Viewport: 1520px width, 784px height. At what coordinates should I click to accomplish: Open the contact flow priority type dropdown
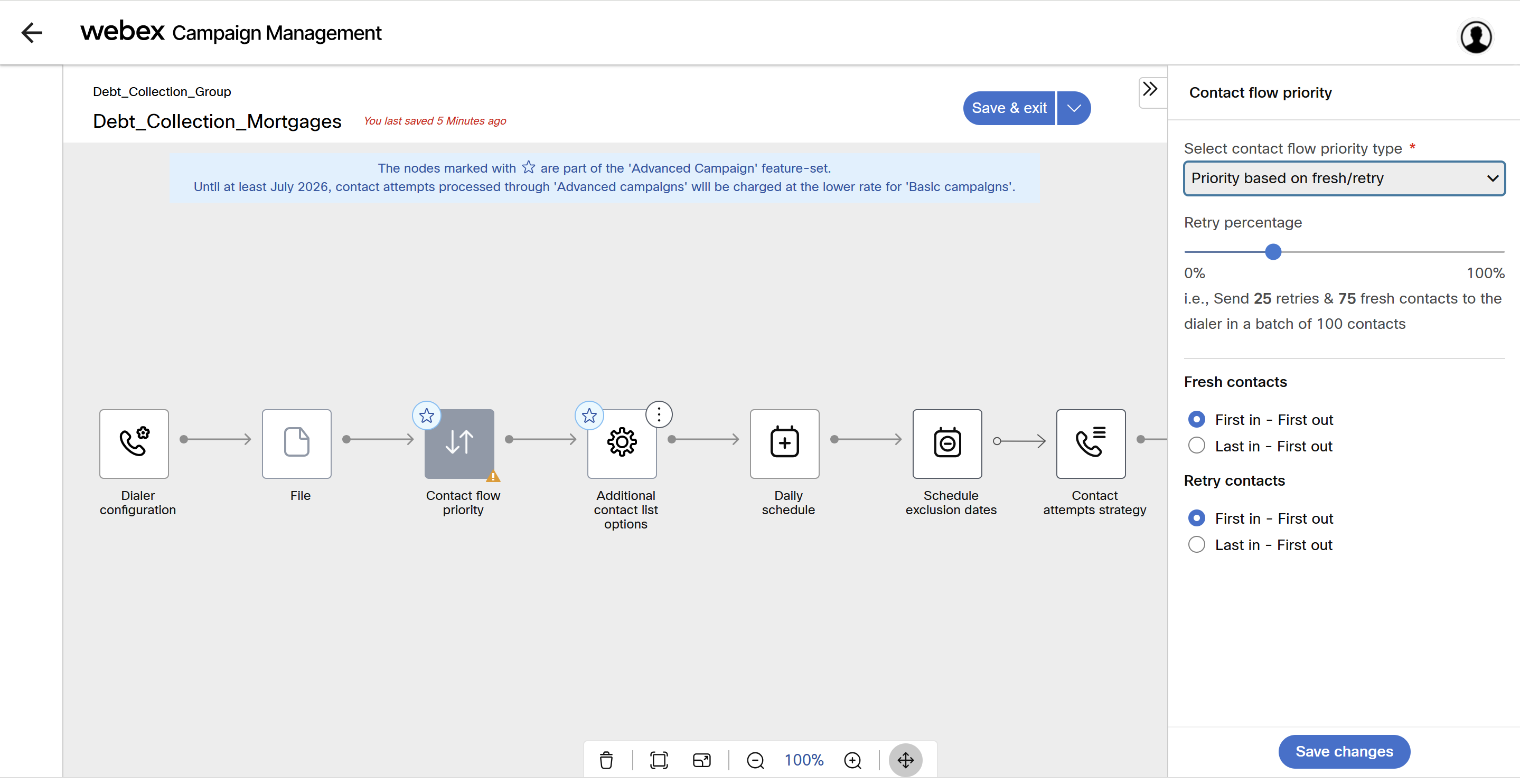(x=1344, y=178)
